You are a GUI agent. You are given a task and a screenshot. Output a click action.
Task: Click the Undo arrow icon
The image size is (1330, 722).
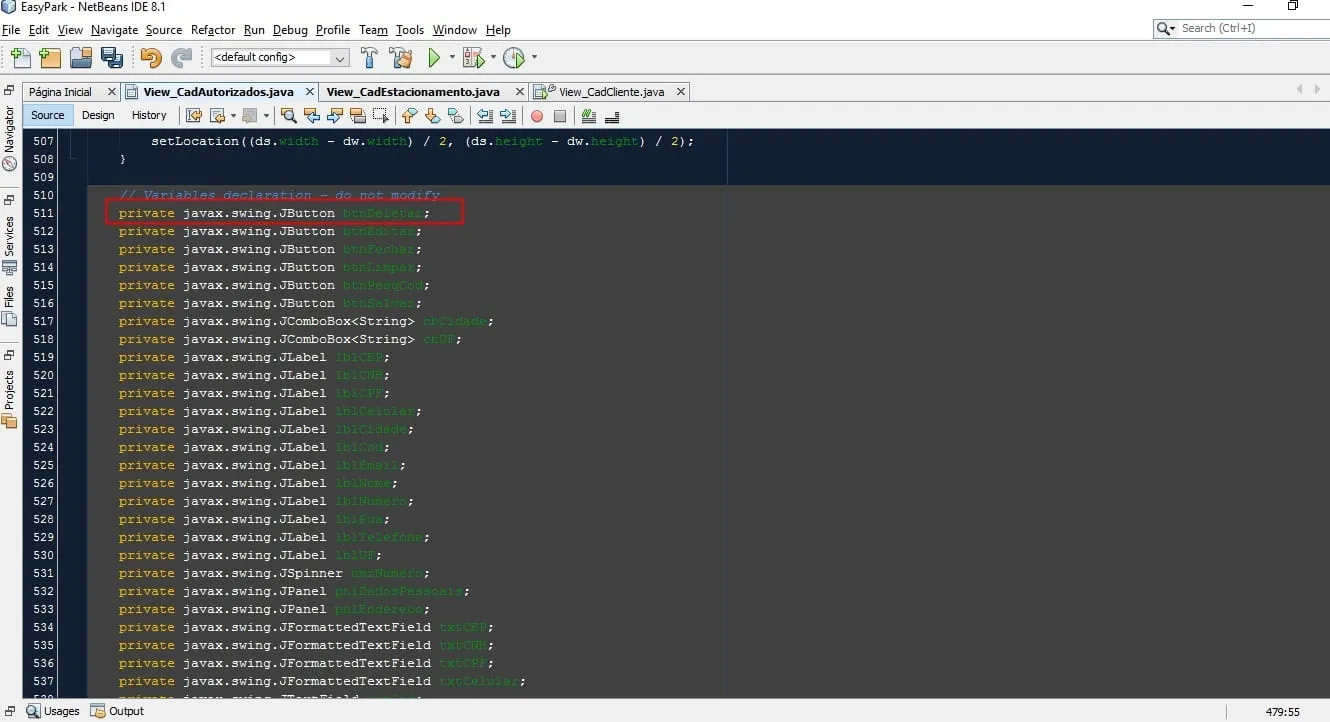(151, 58)
